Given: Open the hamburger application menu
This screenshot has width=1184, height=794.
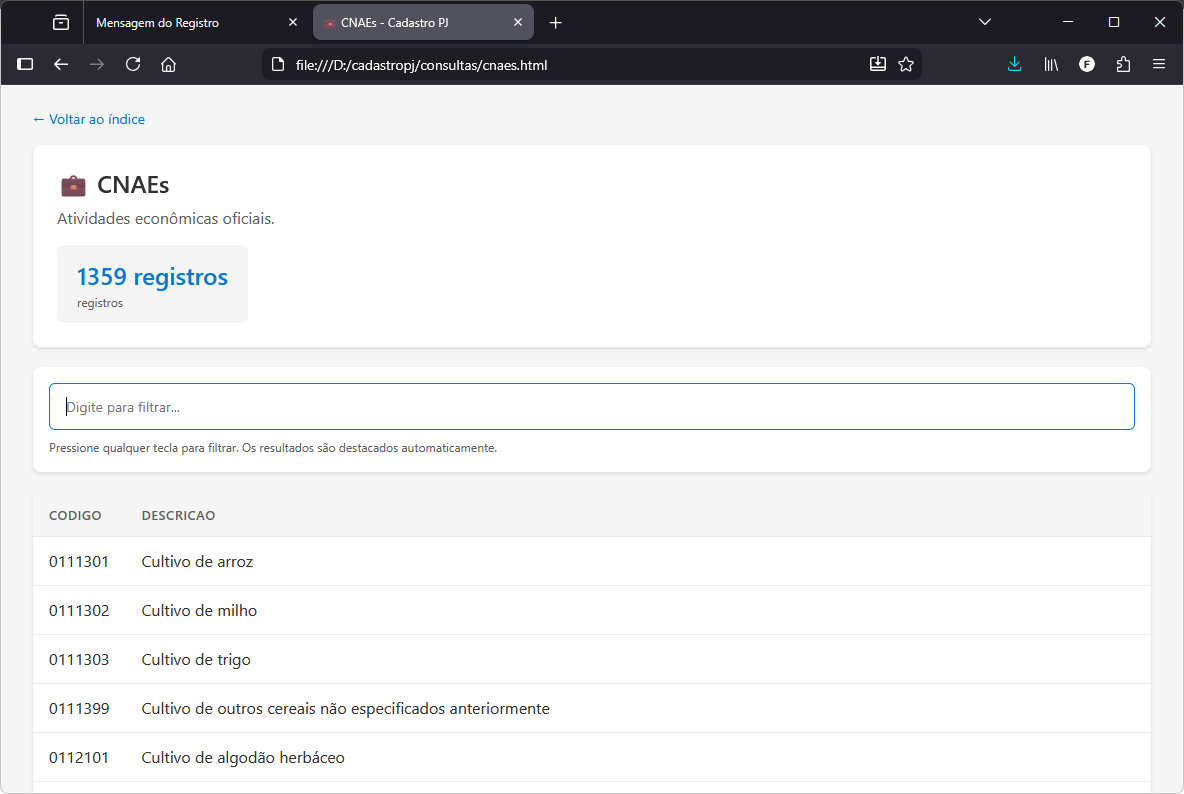Looking at the screenshot, I should click(1159, 64).
